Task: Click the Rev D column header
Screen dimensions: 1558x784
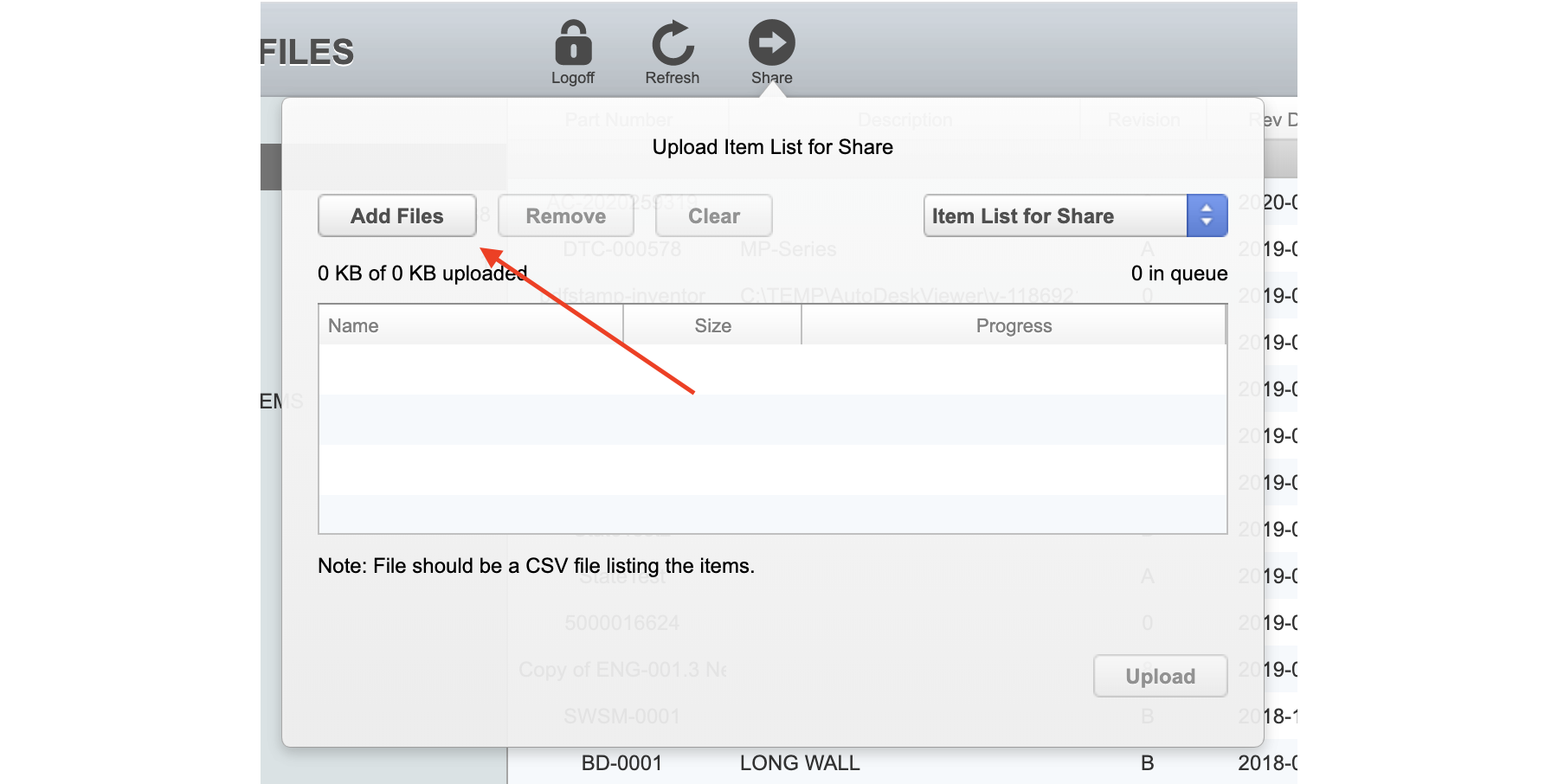Action: click(x=1272, y=119)
